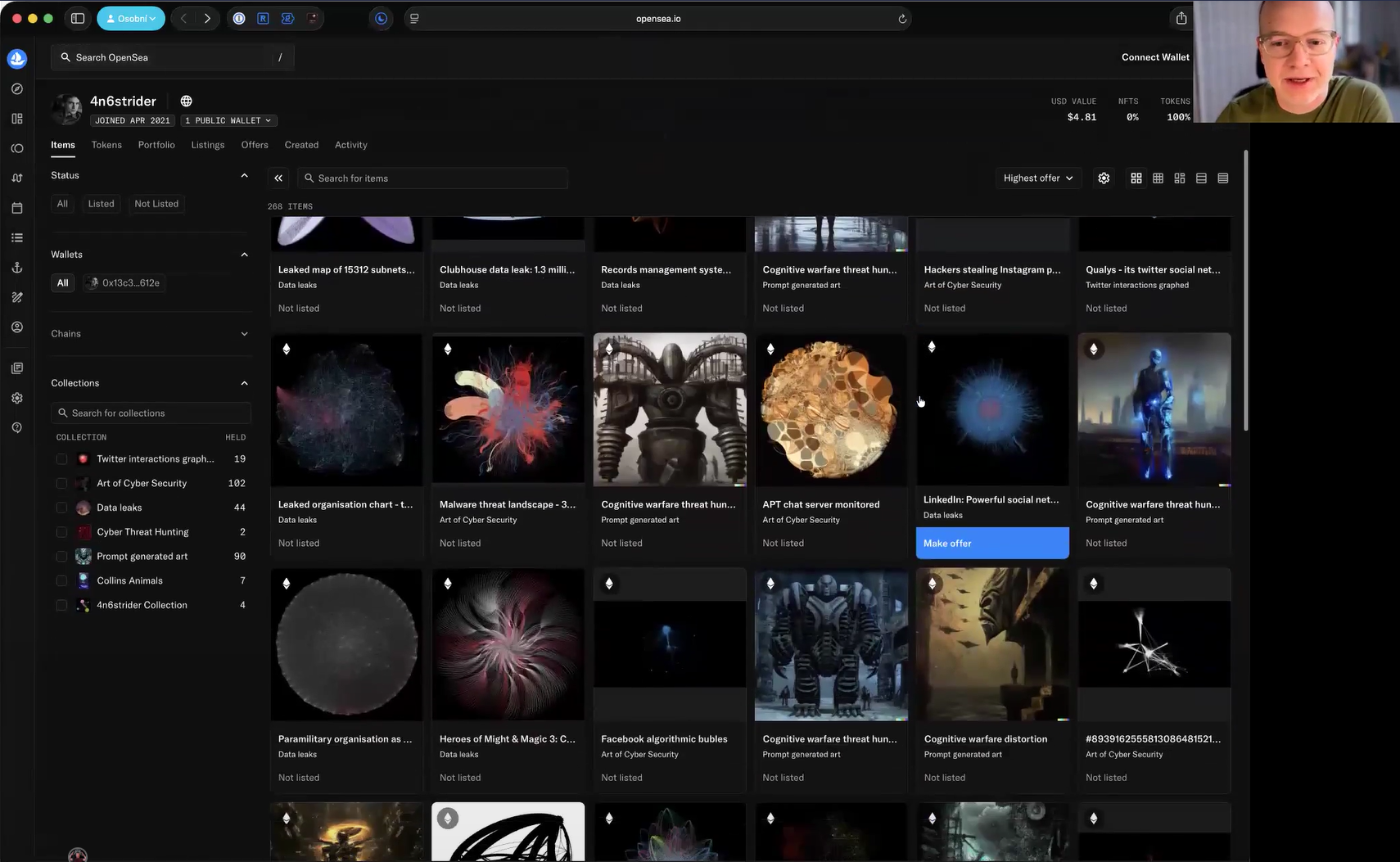This screenshot has height=862, width=1400.
Task: Click the OpenSea logo in sidebar
Action: pyautogui.click(x=17, y=59)
